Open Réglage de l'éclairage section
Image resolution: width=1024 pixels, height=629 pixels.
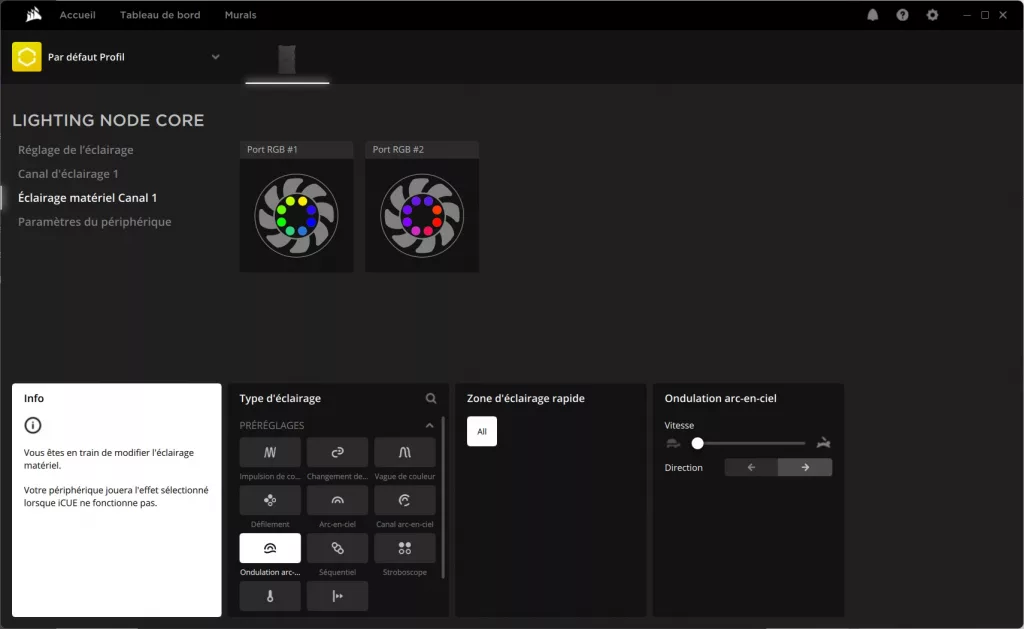point(76,150)
